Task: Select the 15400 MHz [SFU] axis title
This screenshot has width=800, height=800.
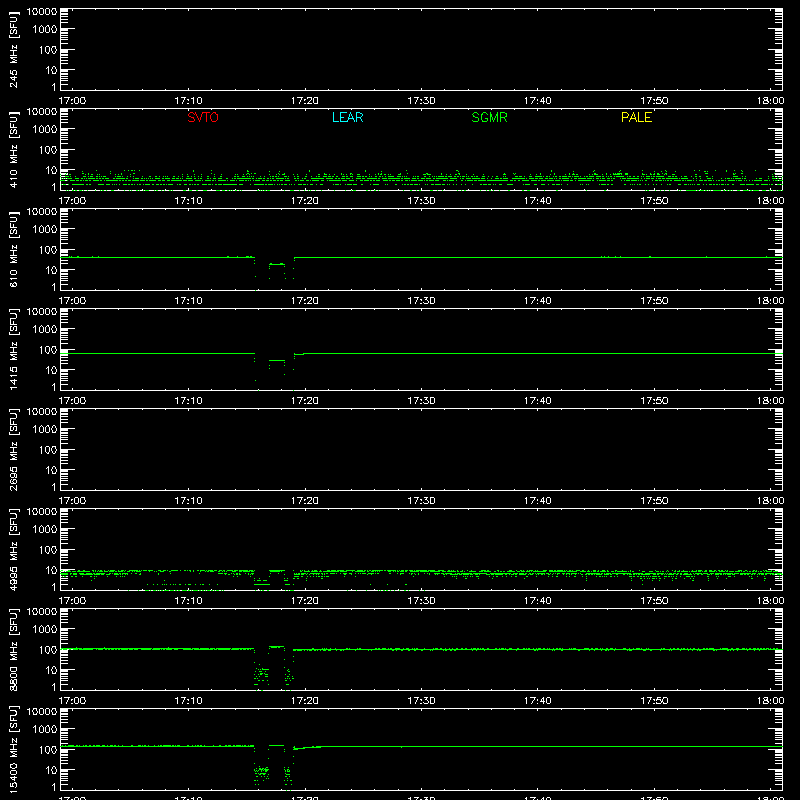Action: 13,749
